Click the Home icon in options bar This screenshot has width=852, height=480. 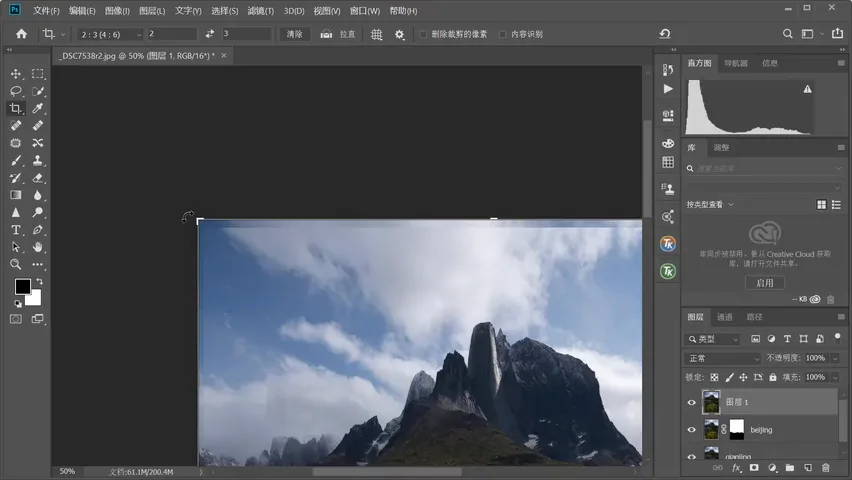coord(21,34)
